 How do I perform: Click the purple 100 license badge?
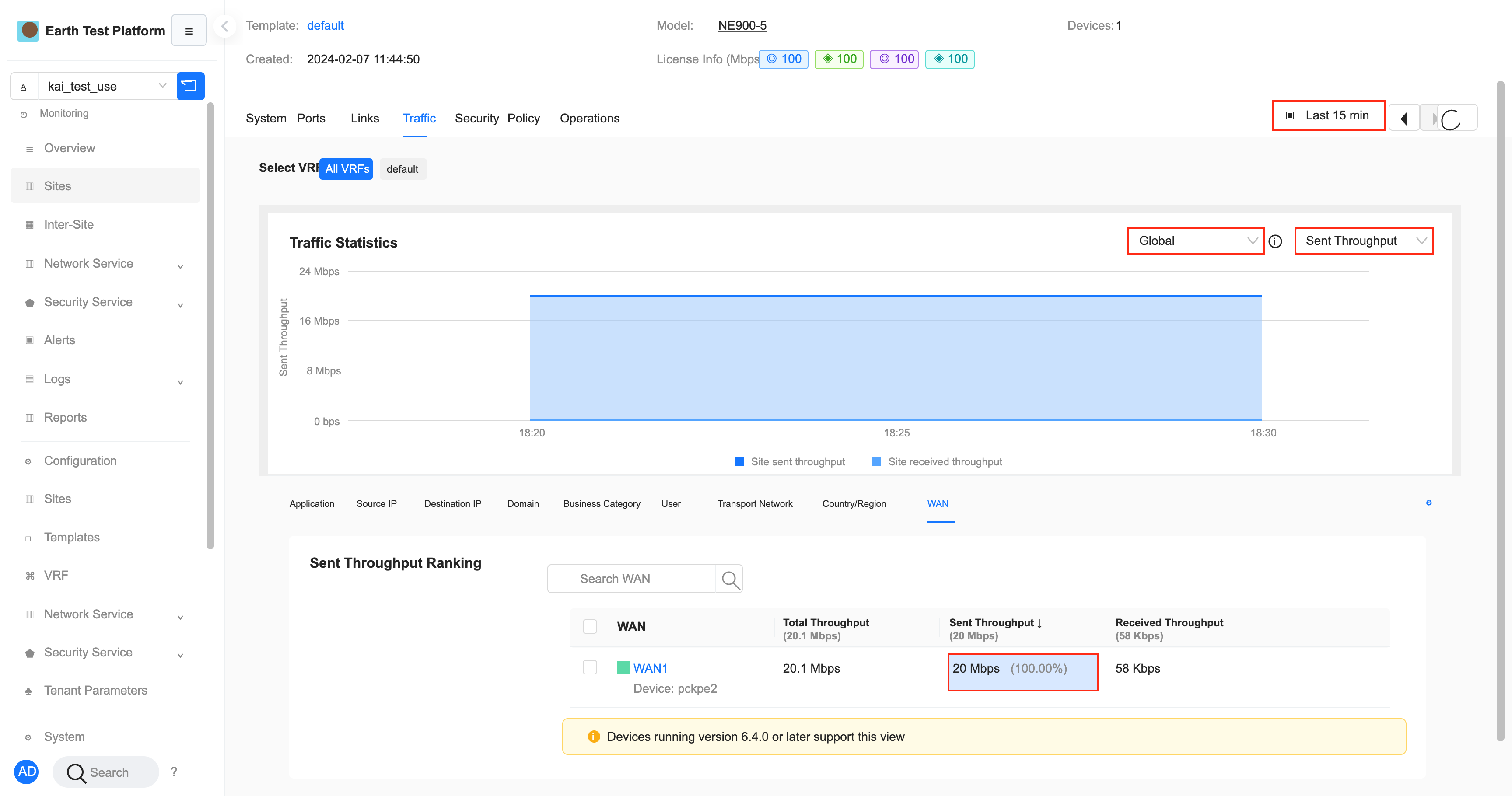pyautogui.click(x=895, y=59)
